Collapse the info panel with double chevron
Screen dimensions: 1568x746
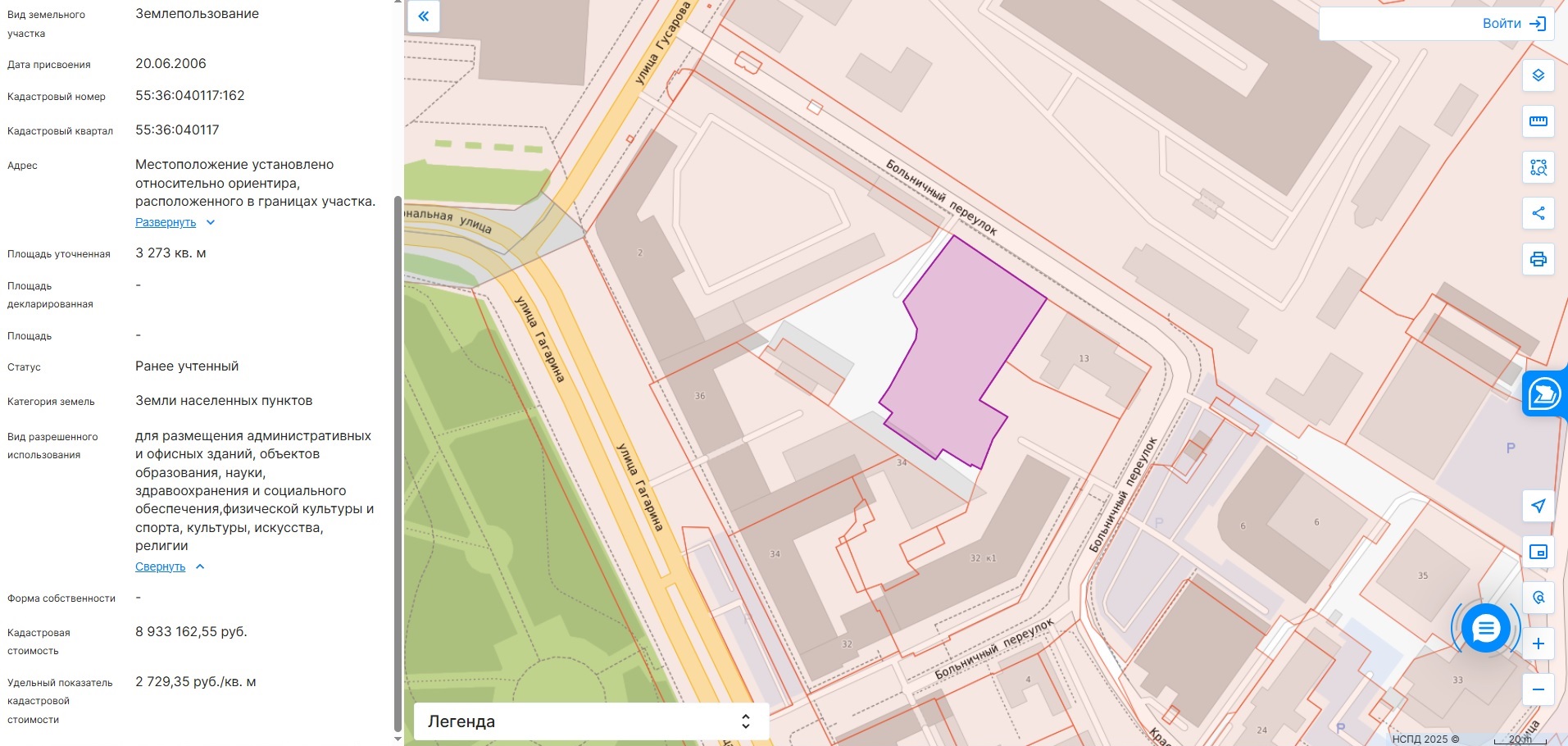coord(424,16)
